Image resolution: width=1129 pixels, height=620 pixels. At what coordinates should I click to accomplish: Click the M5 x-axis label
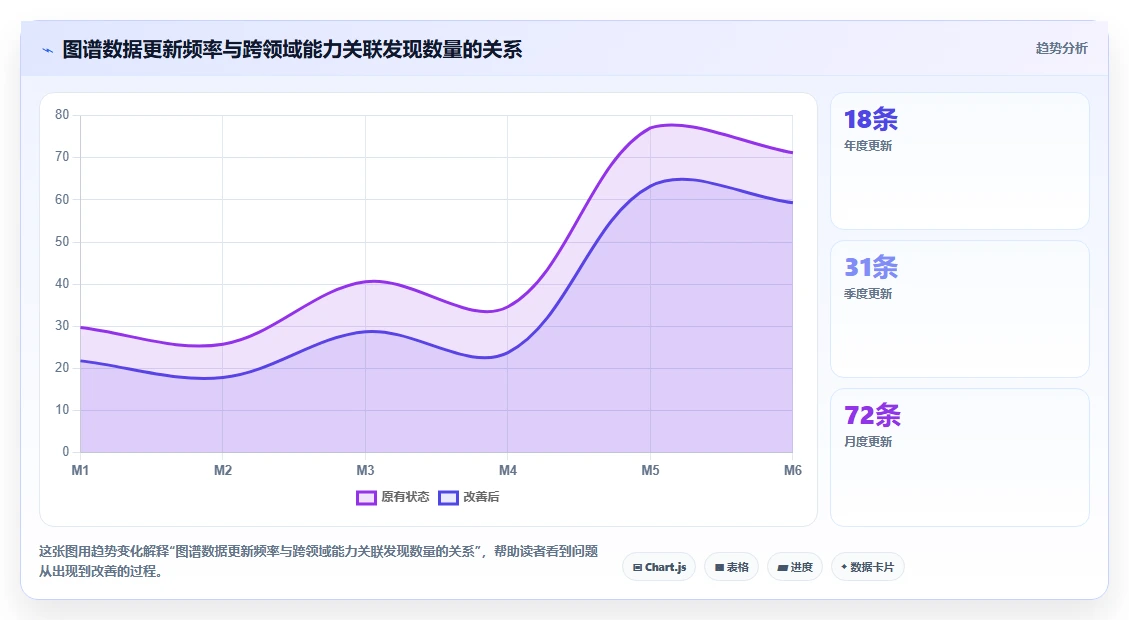[x=650, y=470]
